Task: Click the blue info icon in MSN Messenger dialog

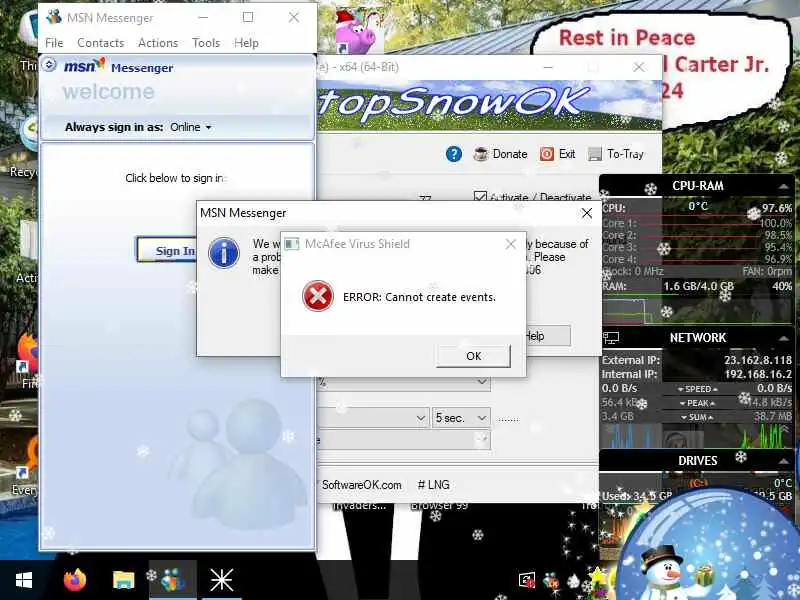Action: pyautogui.click(x=223, y=253)
